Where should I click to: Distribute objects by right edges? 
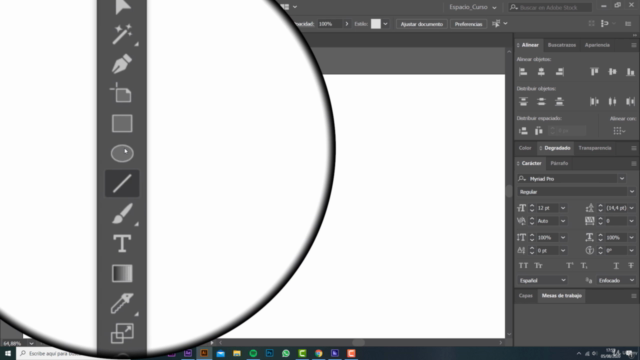pos(631,102)
